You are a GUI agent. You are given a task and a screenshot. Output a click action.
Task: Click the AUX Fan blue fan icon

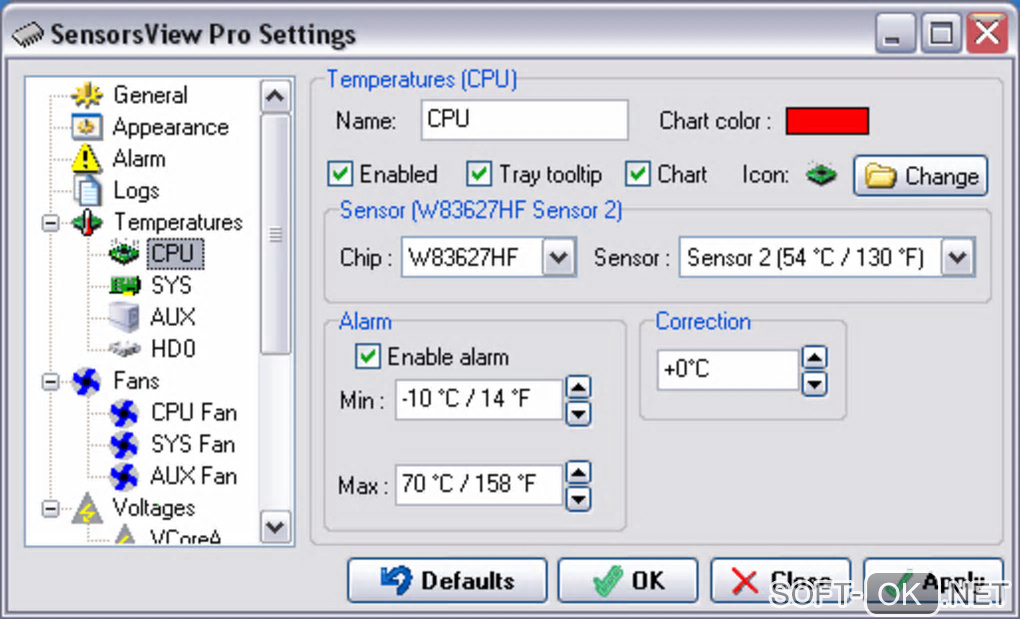(x=124, y=477)
